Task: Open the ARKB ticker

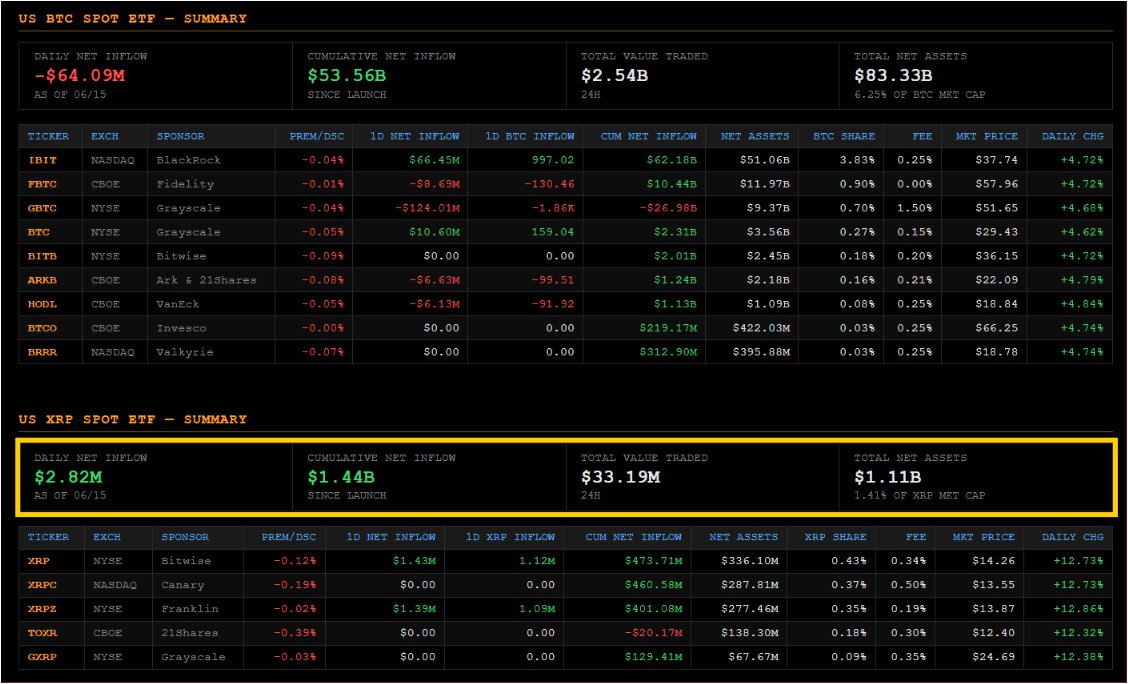Action: coord(42,280)
